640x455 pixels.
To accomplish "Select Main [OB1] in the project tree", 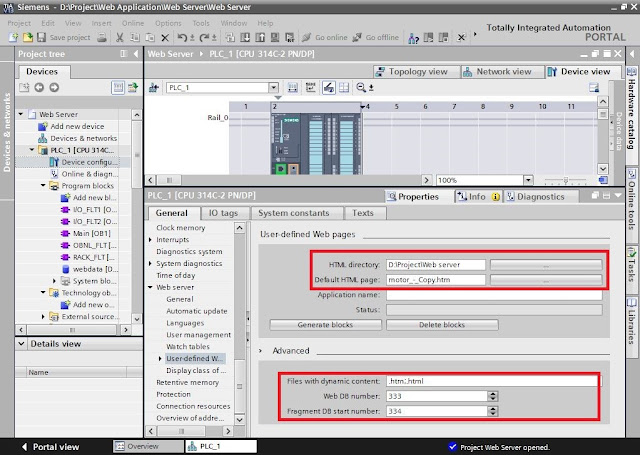I will coord(91,233).
